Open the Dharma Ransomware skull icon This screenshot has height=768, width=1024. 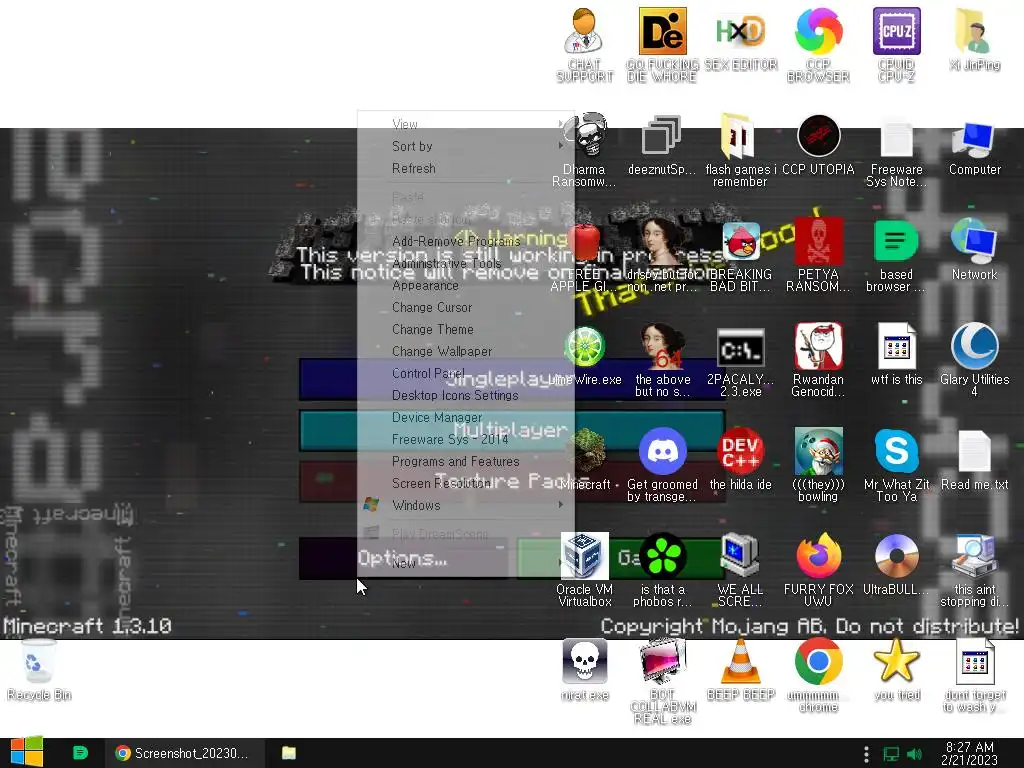pos(586,136)
